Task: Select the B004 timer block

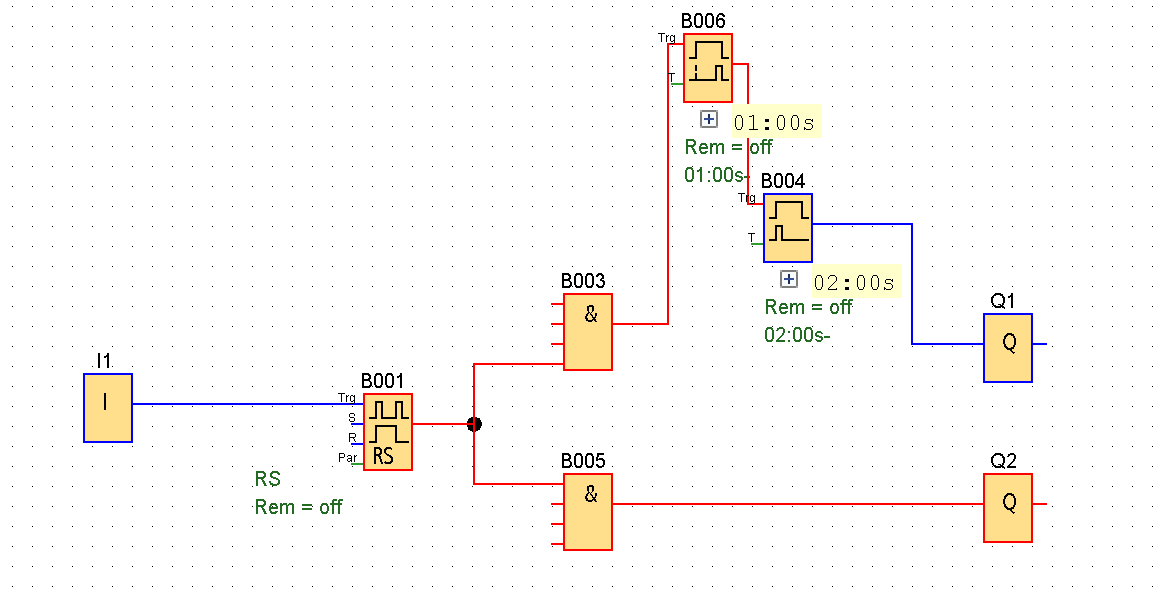Action: [788, 228]
